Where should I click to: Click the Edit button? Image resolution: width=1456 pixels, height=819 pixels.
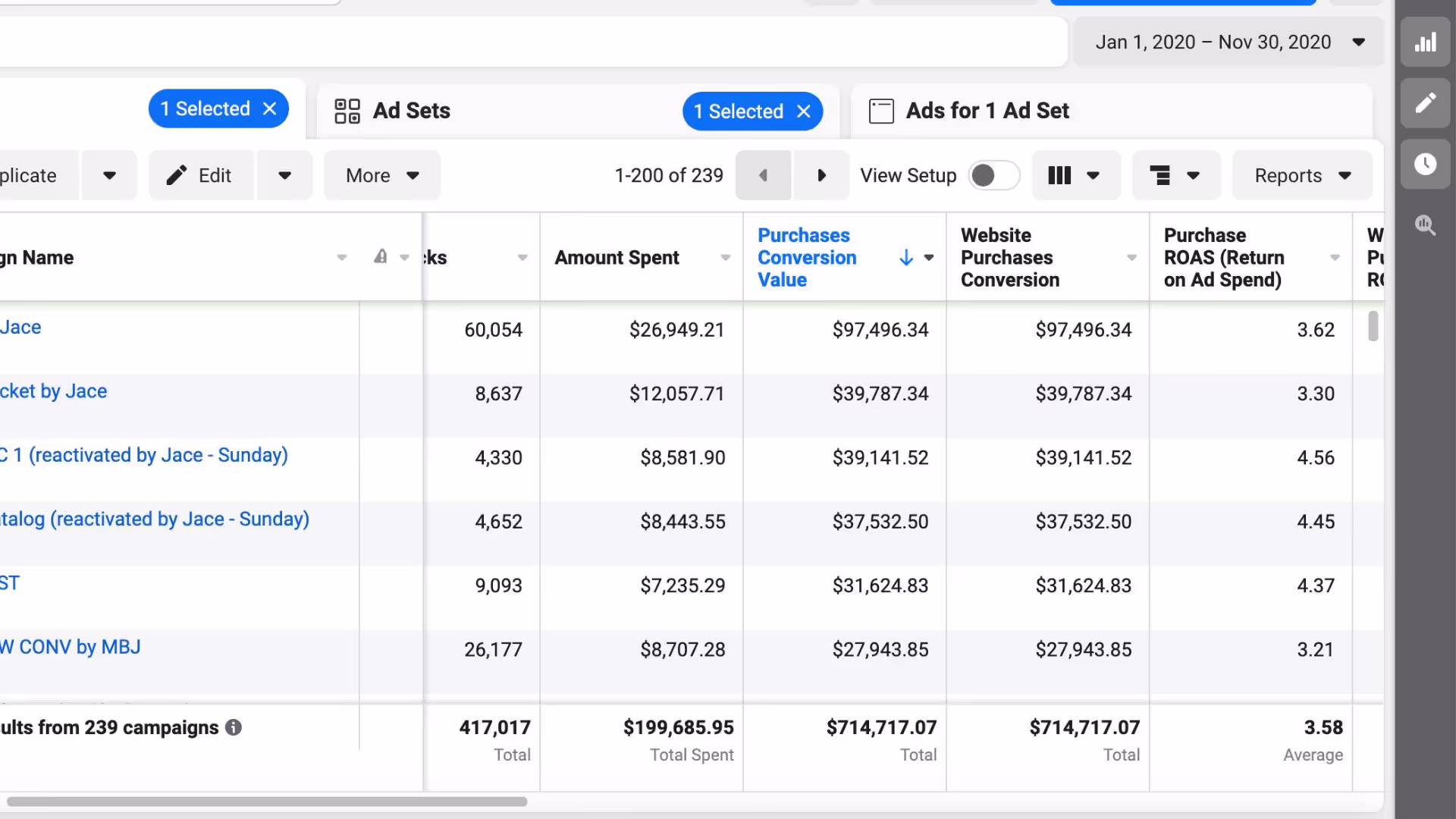coord(201,176)
